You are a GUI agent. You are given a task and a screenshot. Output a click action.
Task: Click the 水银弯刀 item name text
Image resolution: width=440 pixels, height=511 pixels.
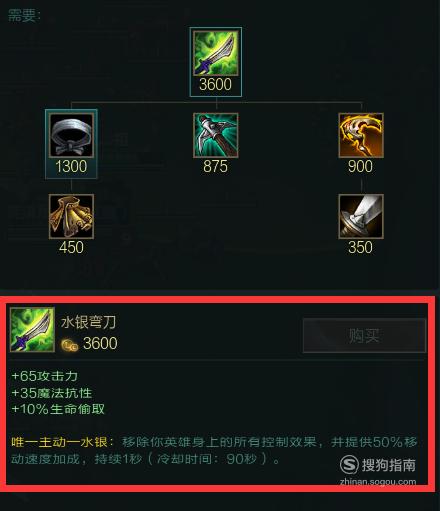click(x=88, y=322)
